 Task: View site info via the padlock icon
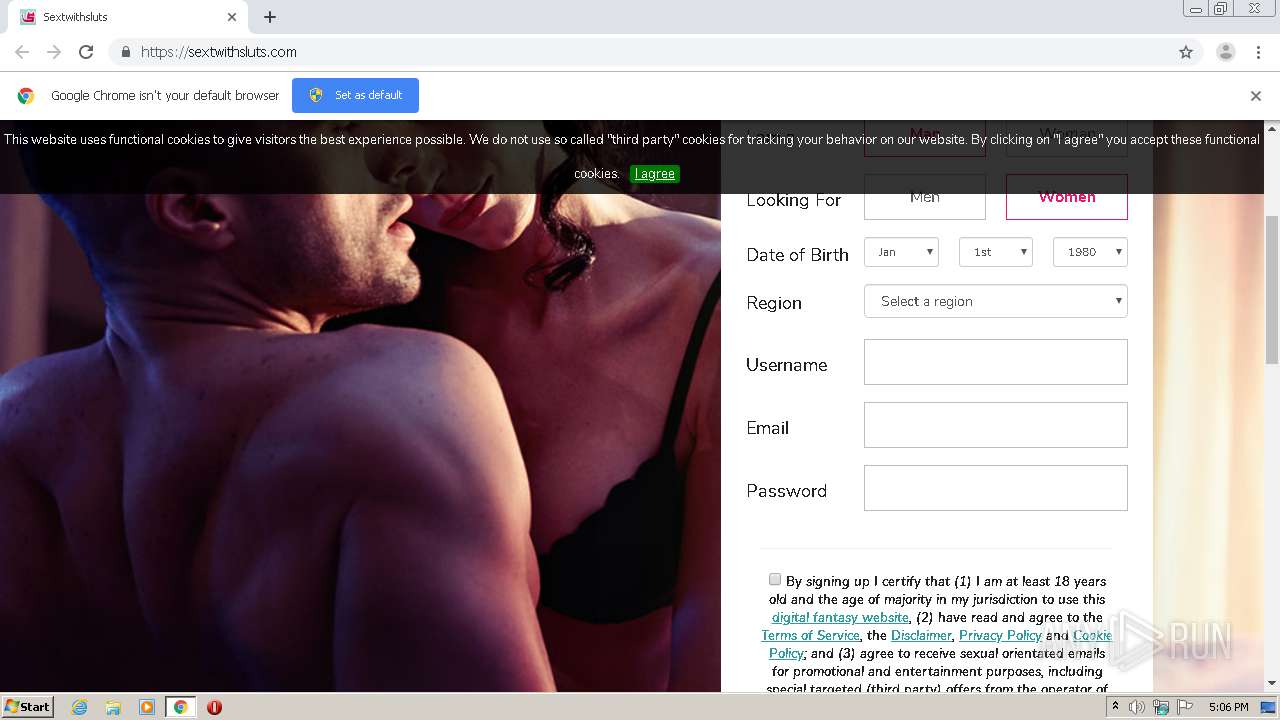coord(125,52)
